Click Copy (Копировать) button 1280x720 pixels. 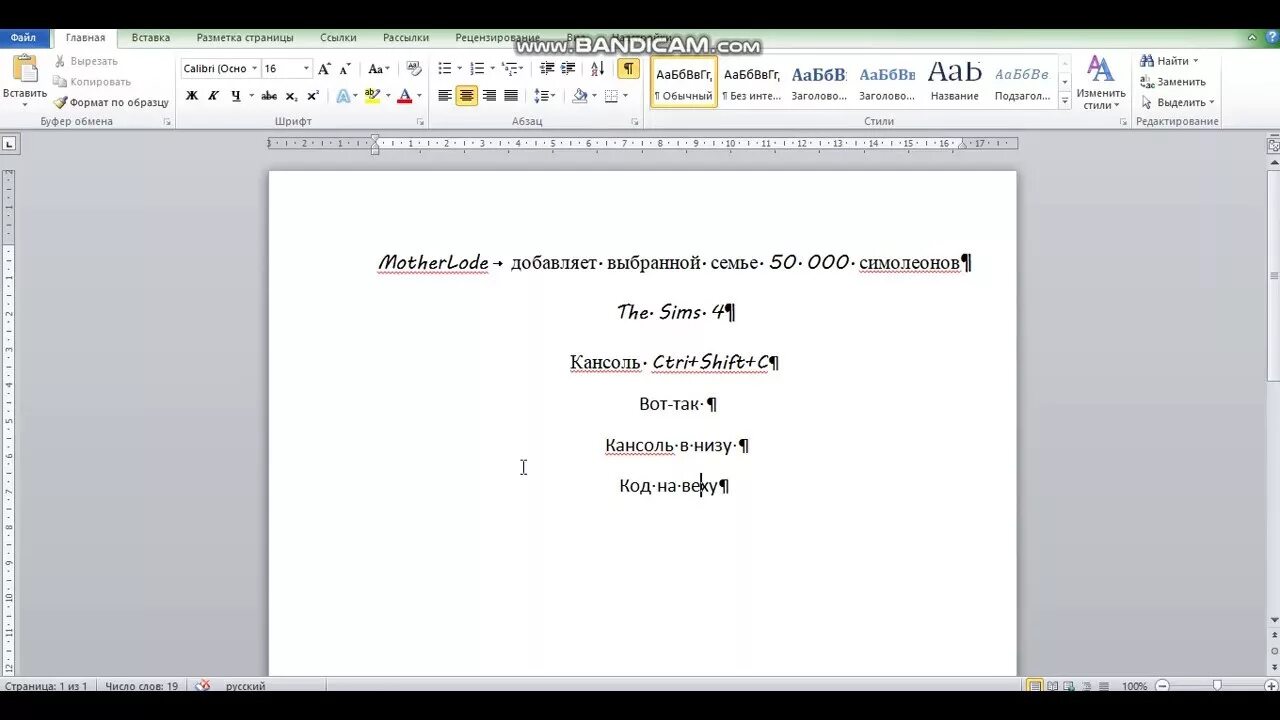tap(92, 82)
